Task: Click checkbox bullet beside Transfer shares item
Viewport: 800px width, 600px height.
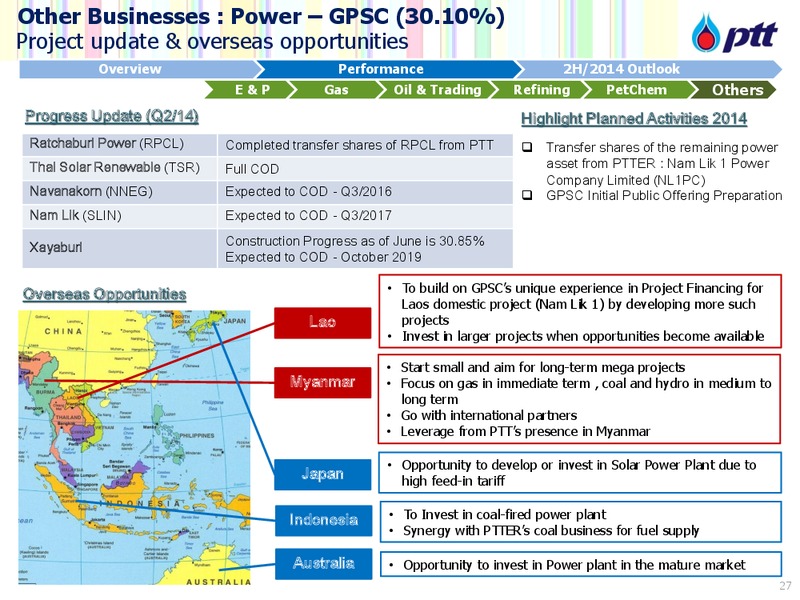Action: tap(527, 147)
